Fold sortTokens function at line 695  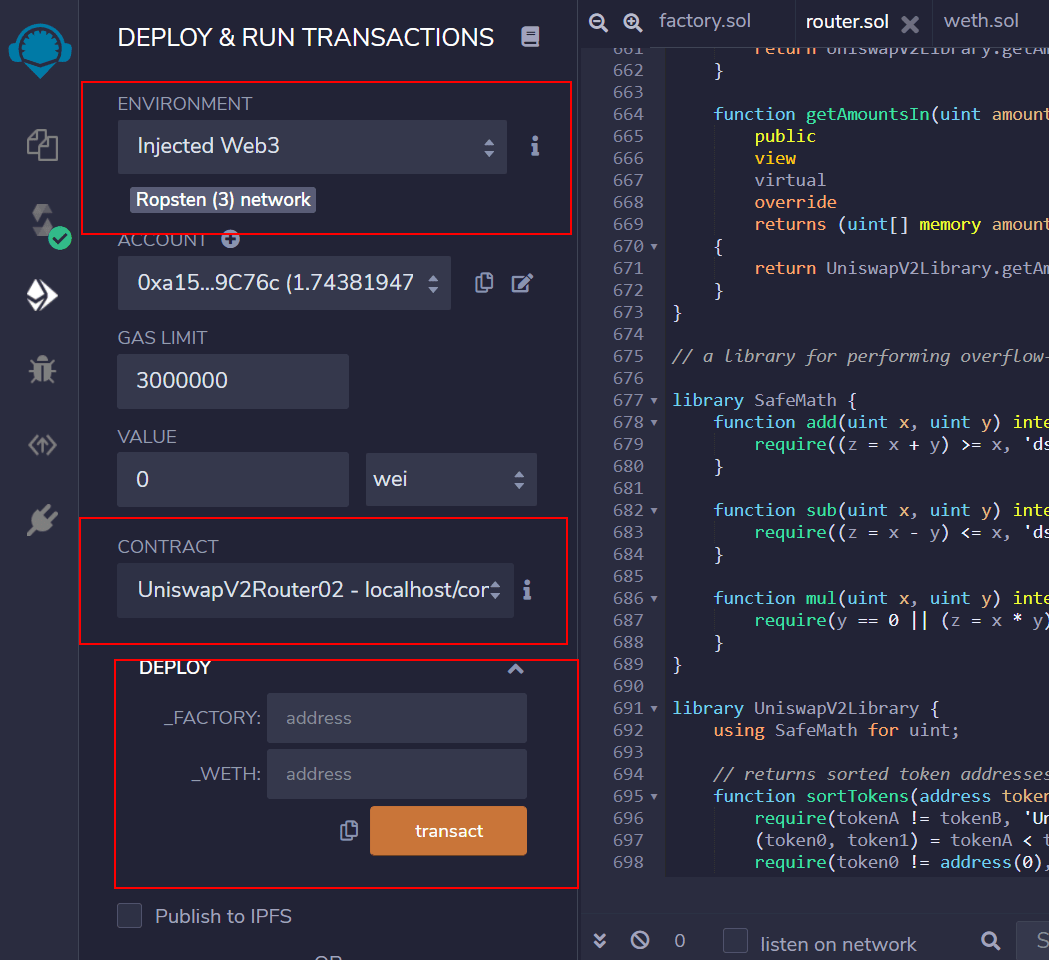tap(654, 797)
